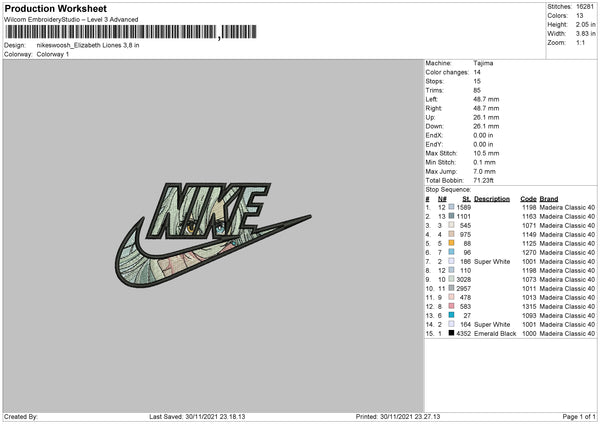Click the Colors value 13
Screen dimensions: 600x424
click(x=580, y=16)
